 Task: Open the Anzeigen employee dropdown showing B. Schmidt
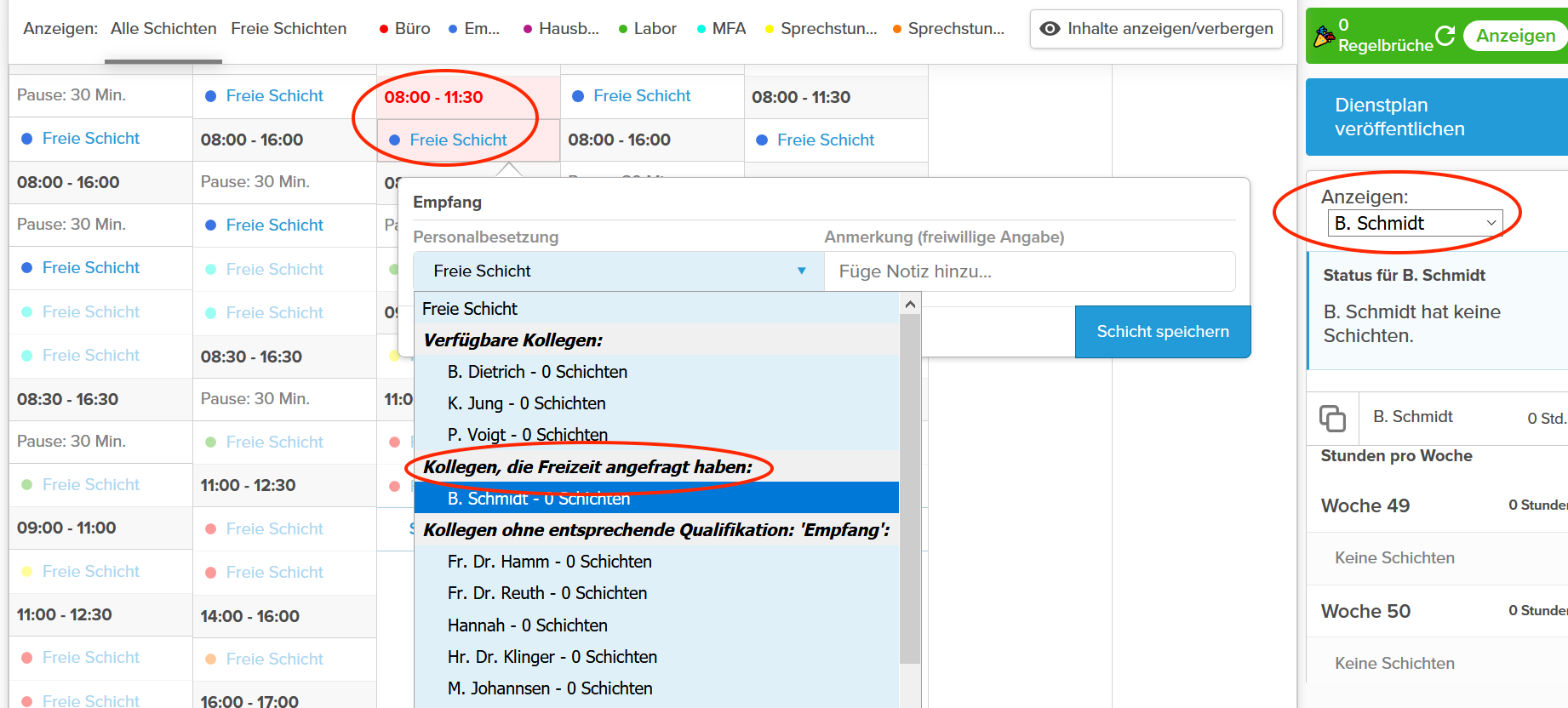coord(1415,223)
